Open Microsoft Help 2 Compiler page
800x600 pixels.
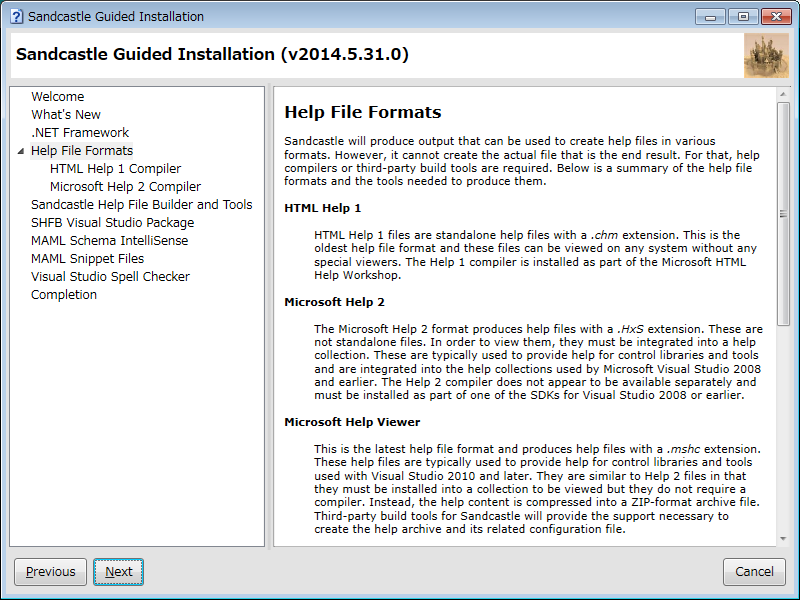(x=126, y=187)
